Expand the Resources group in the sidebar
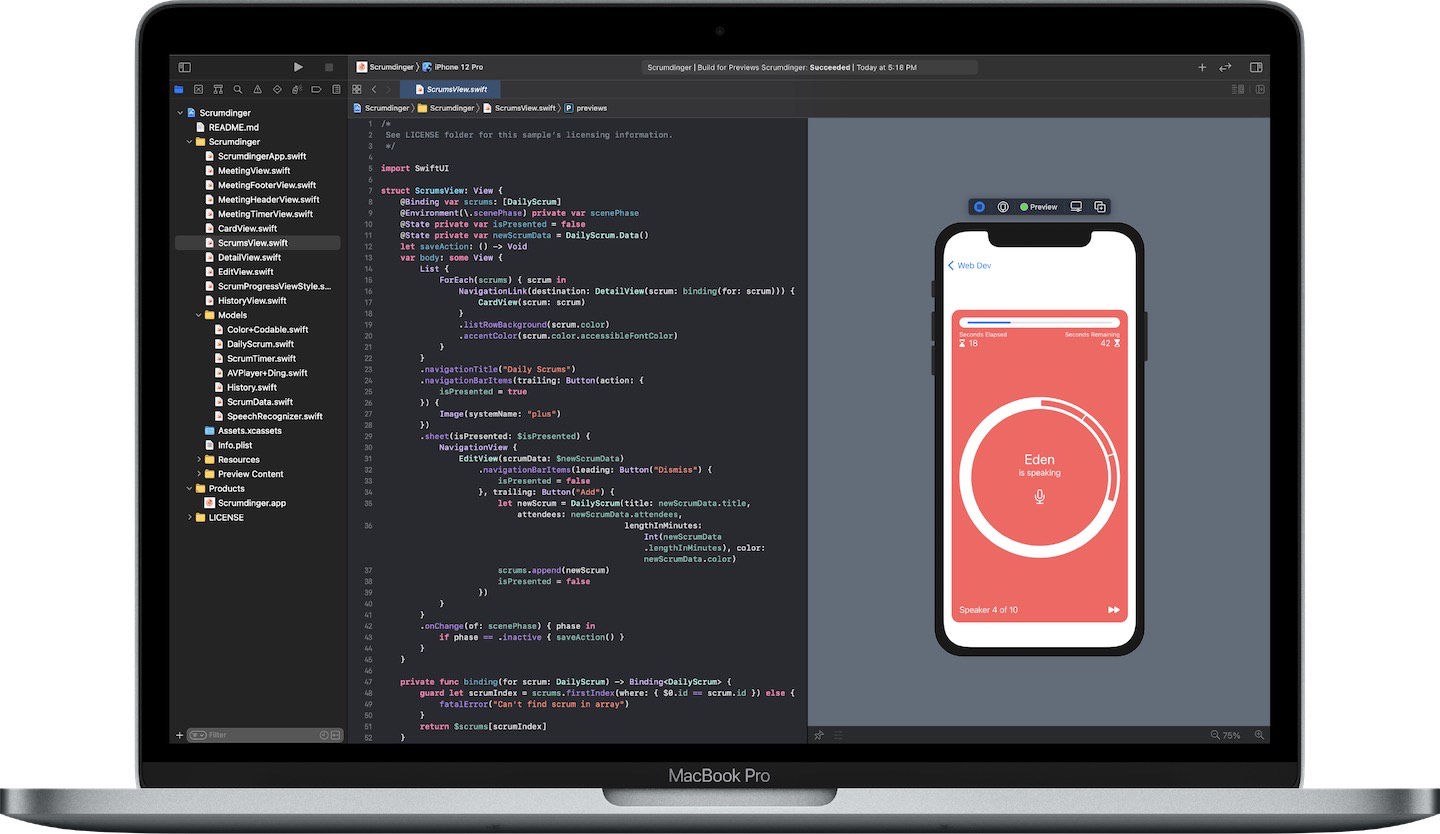Image resolution: width=1440 pixels, height=834 pixels. [x=201, y=459]
